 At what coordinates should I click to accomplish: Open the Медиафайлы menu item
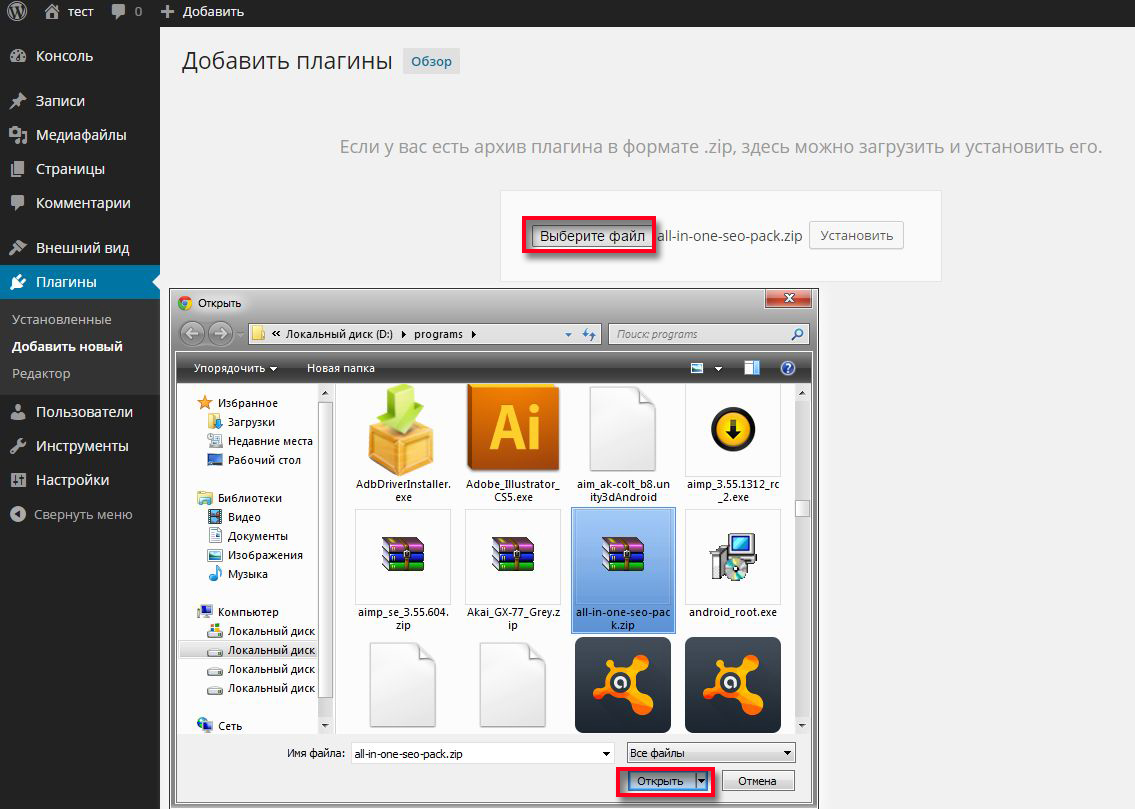point(80,135)
